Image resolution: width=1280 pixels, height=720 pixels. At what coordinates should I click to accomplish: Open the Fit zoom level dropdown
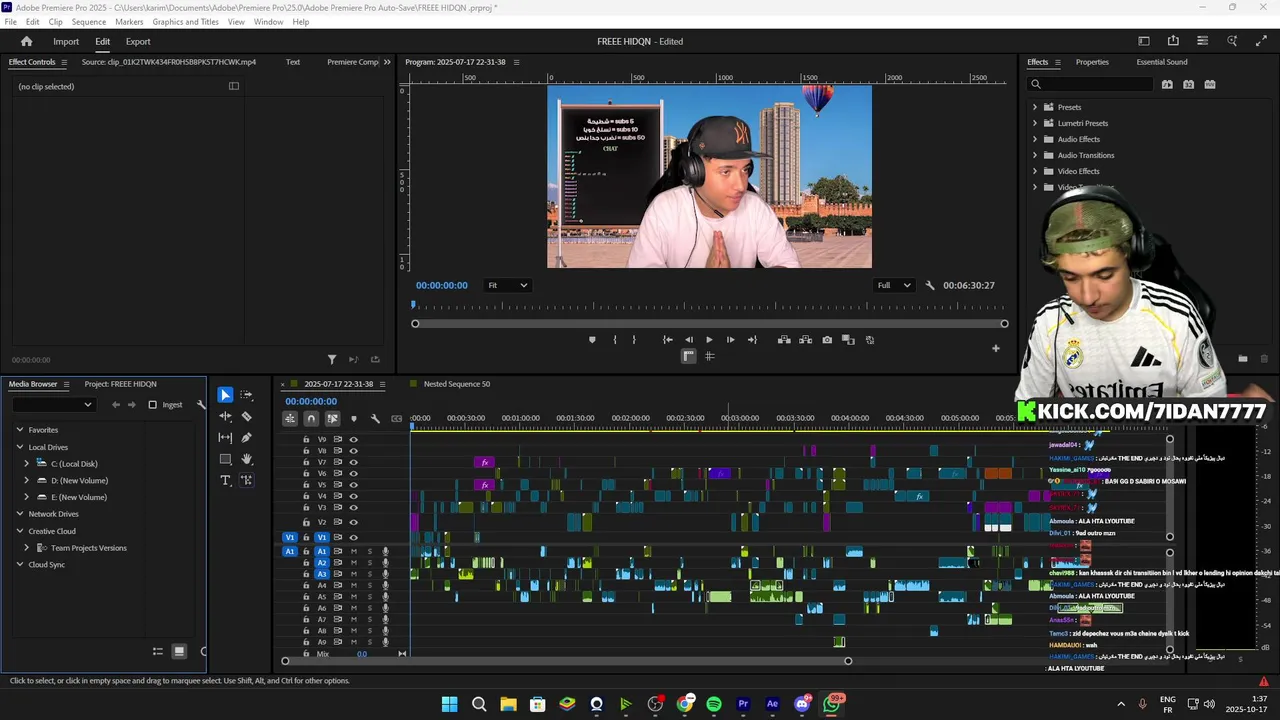point(507,285)
